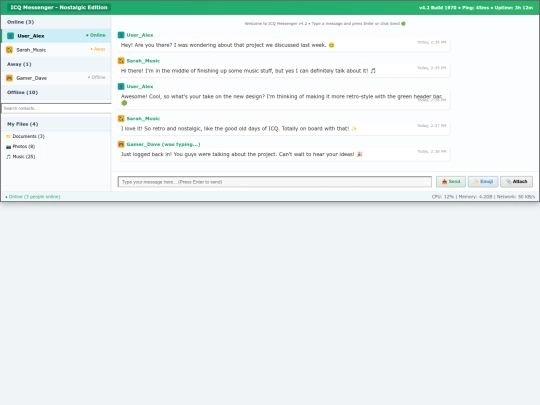Click Gamer_Dave avatar in contacts list

pos(9,78)
